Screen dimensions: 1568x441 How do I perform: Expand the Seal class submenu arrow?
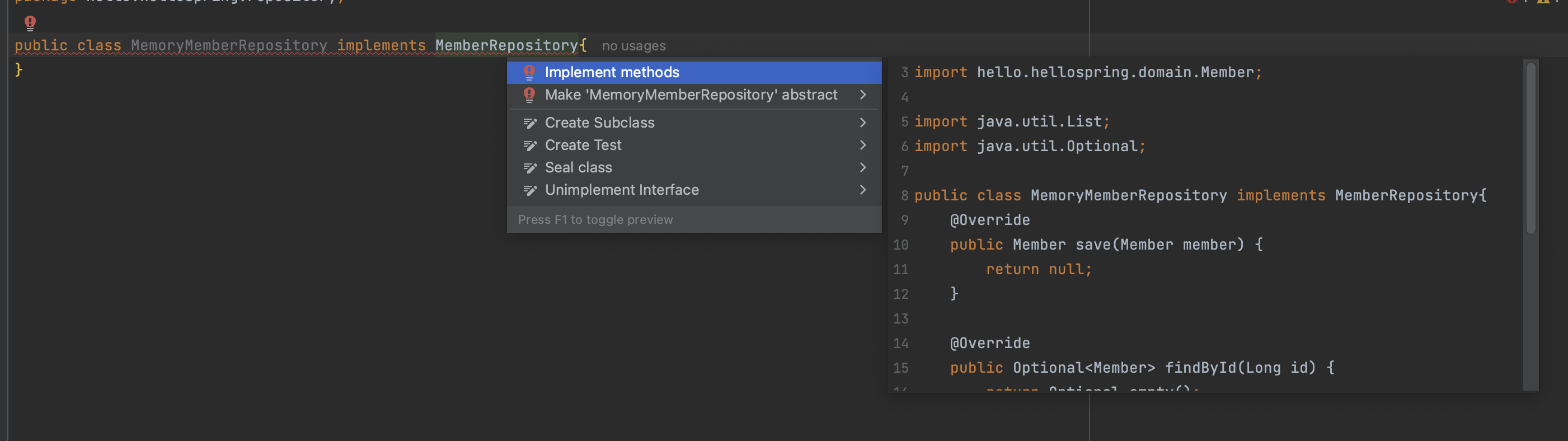(x=862, y=168)
